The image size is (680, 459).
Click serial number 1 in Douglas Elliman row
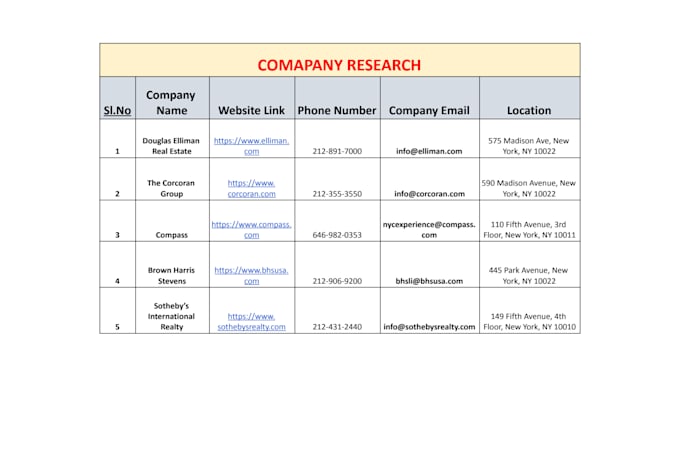[118, 138]
